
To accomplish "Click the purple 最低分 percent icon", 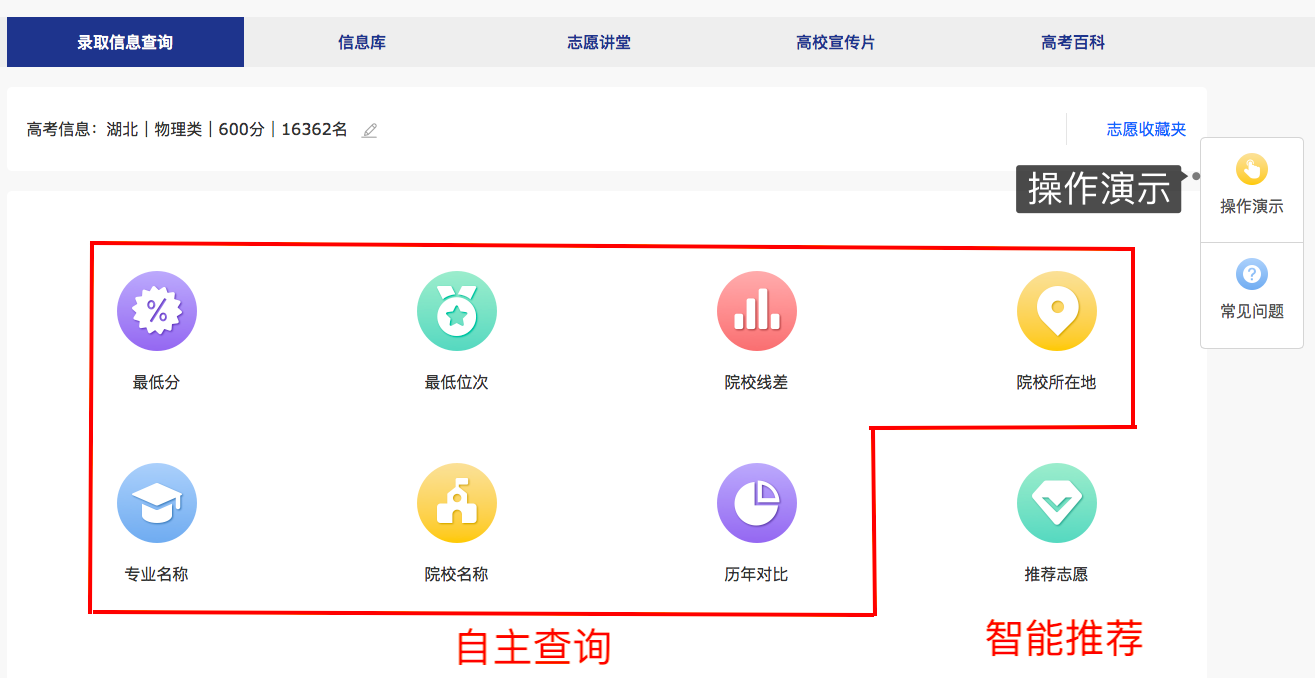I will [157, 311].
